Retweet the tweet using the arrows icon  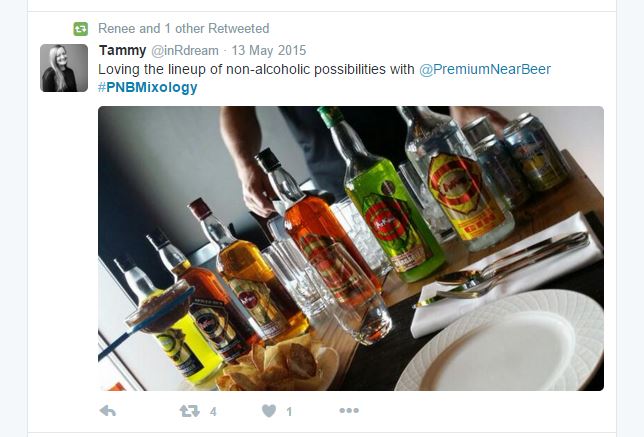pyautogui.click(x=189, y=411)
